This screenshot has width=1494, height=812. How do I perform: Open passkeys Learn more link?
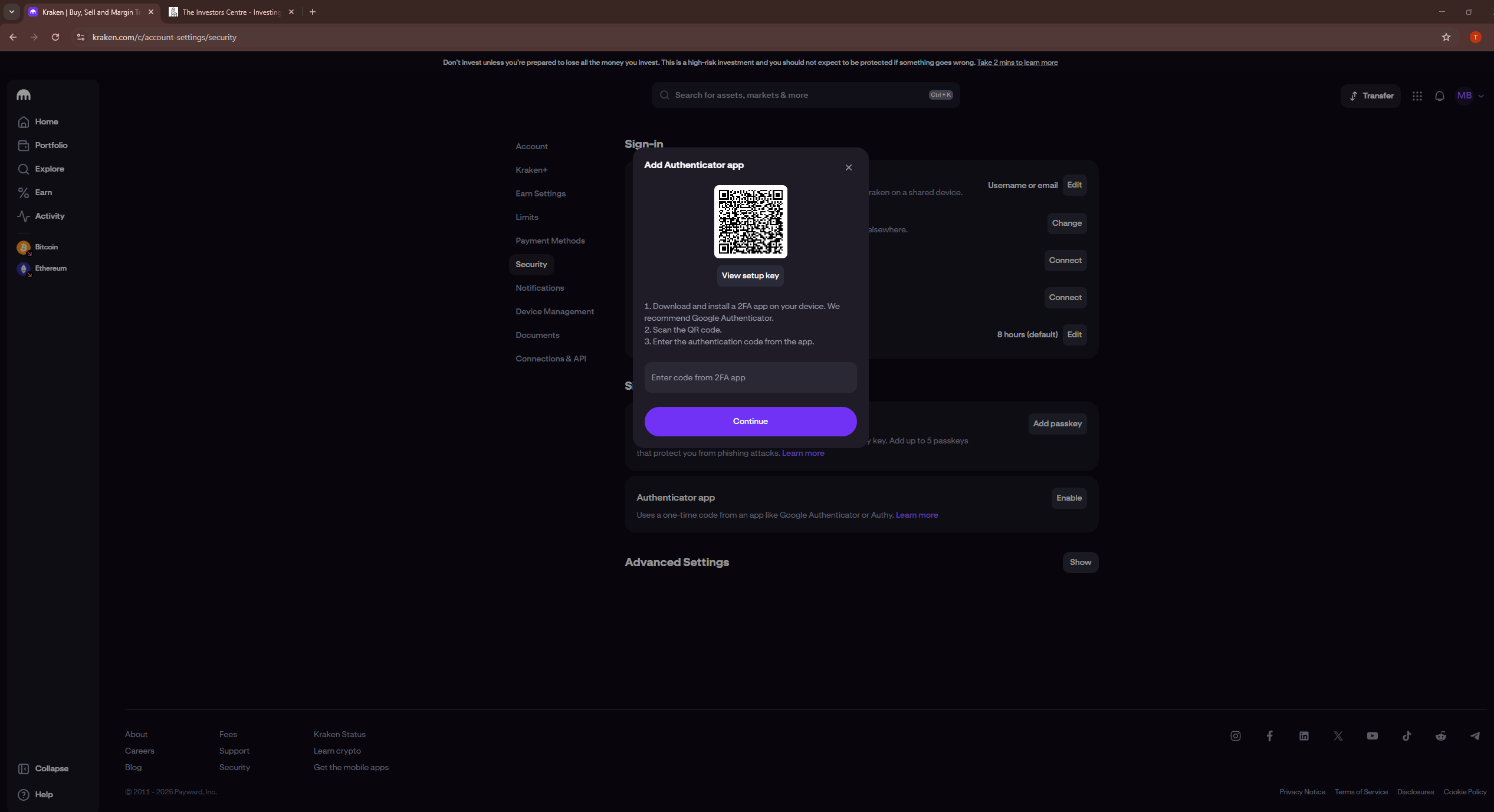803,453
